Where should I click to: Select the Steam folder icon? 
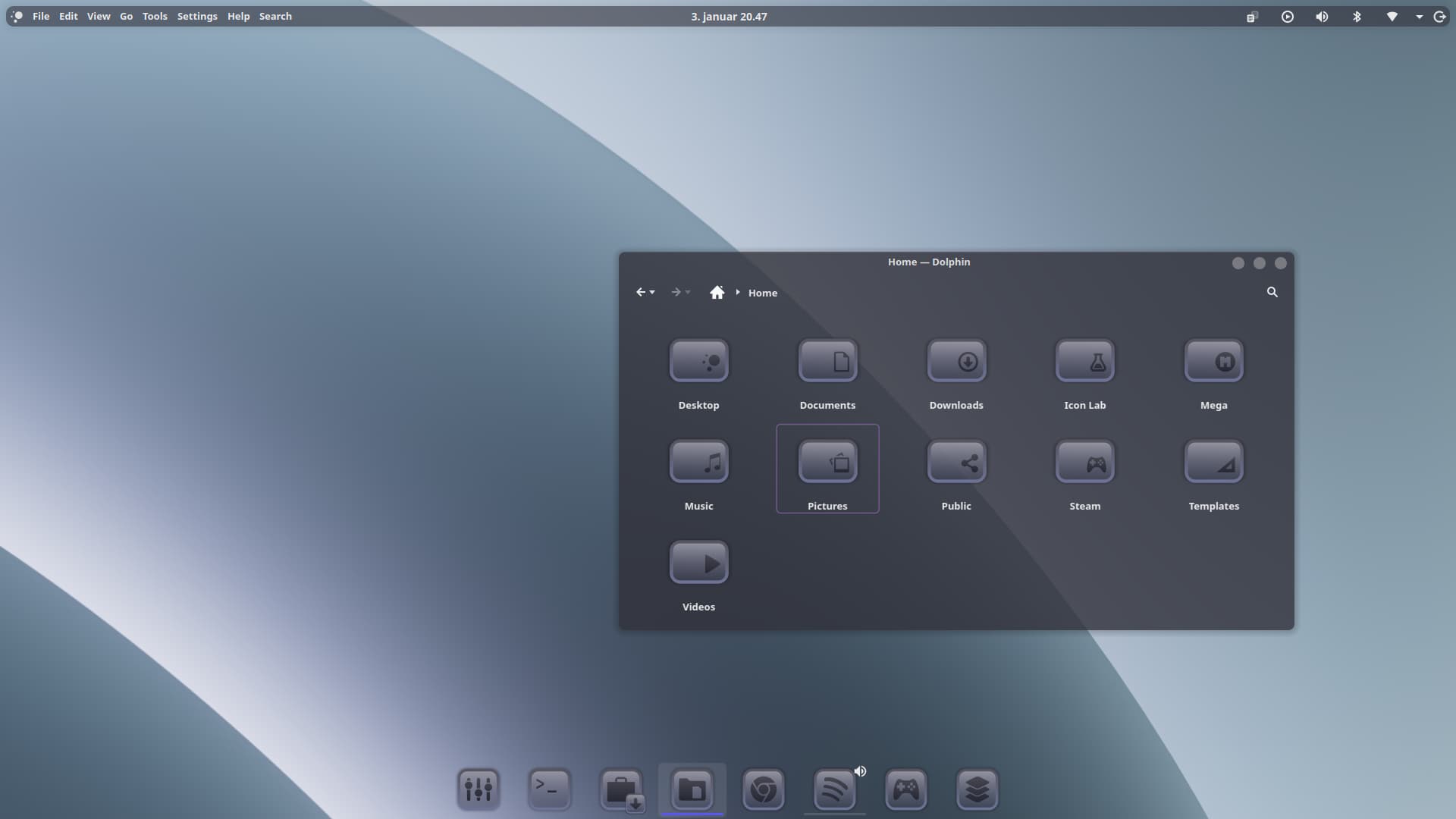[1084, 463]
